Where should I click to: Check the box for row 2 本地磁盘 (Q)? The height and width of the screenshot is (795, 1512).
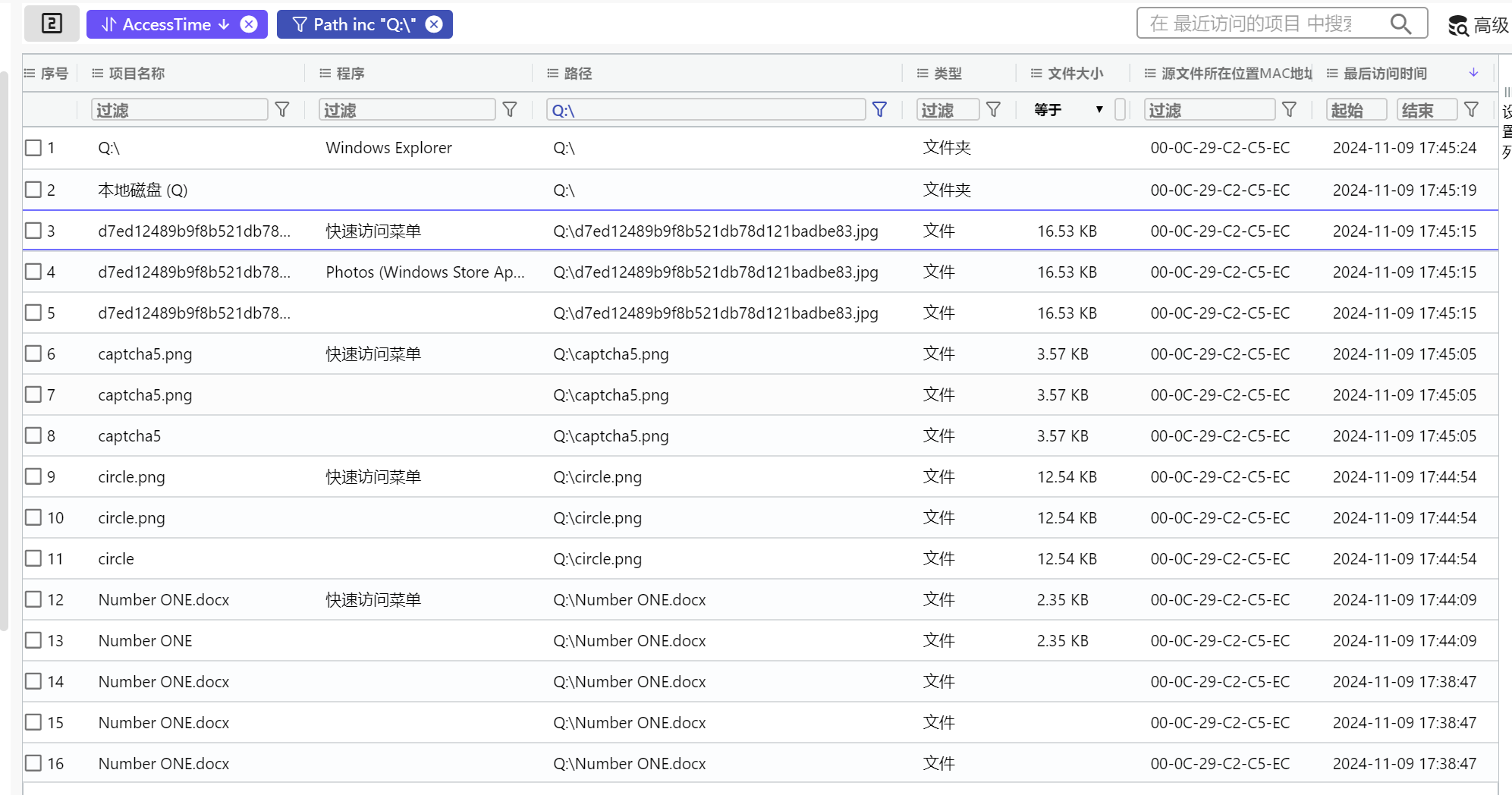pyautogui.click(x=33, y=190)
